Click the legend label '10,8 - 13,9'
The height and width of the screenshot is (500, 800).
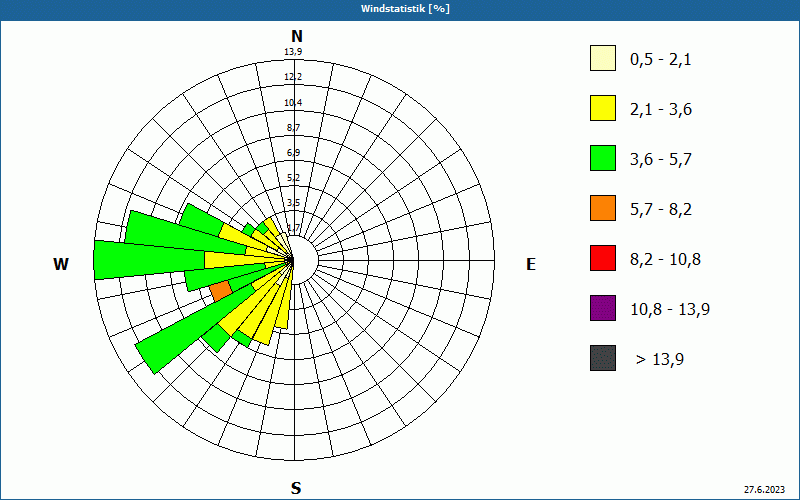click(x=670, y=310)
